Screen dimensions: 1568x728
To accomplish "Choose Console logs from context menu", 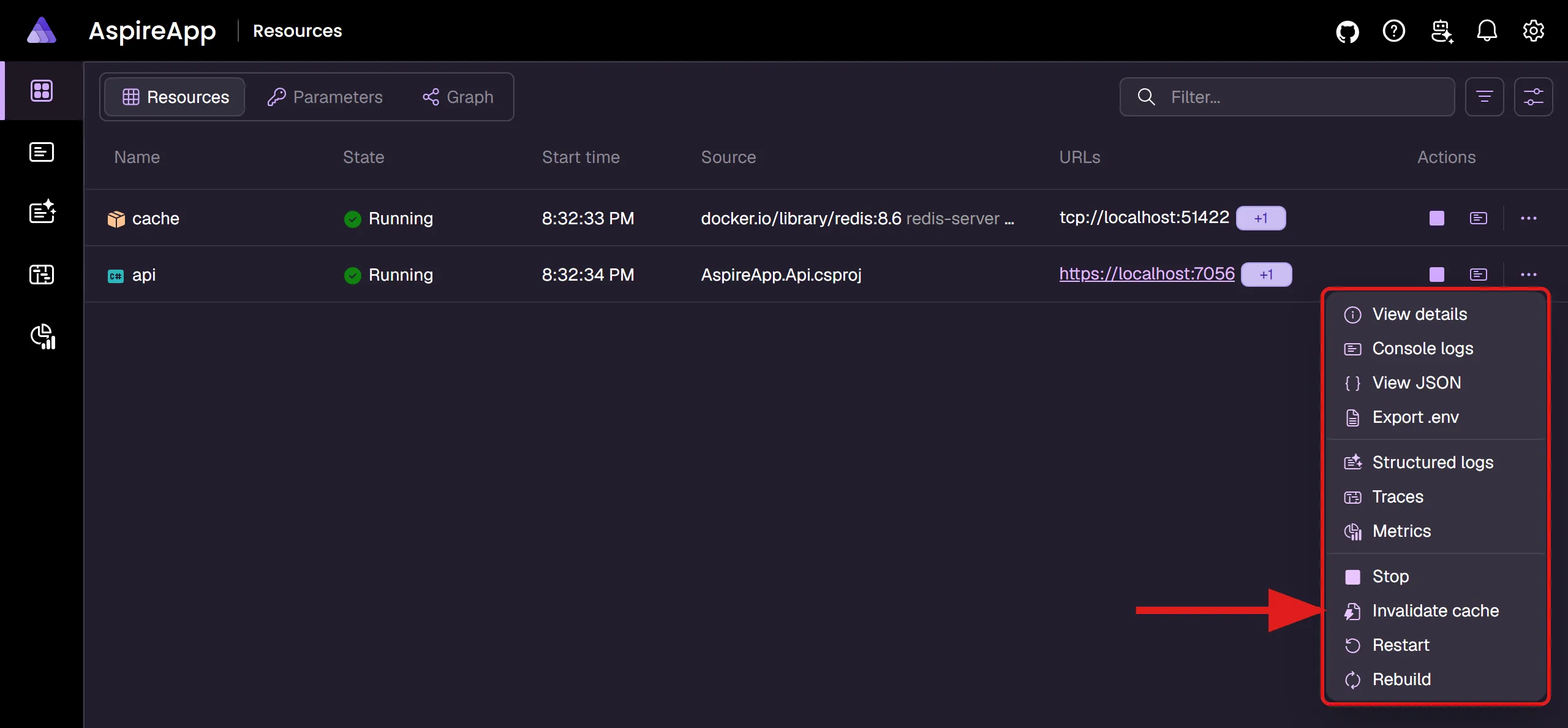I will (1436, 349).
